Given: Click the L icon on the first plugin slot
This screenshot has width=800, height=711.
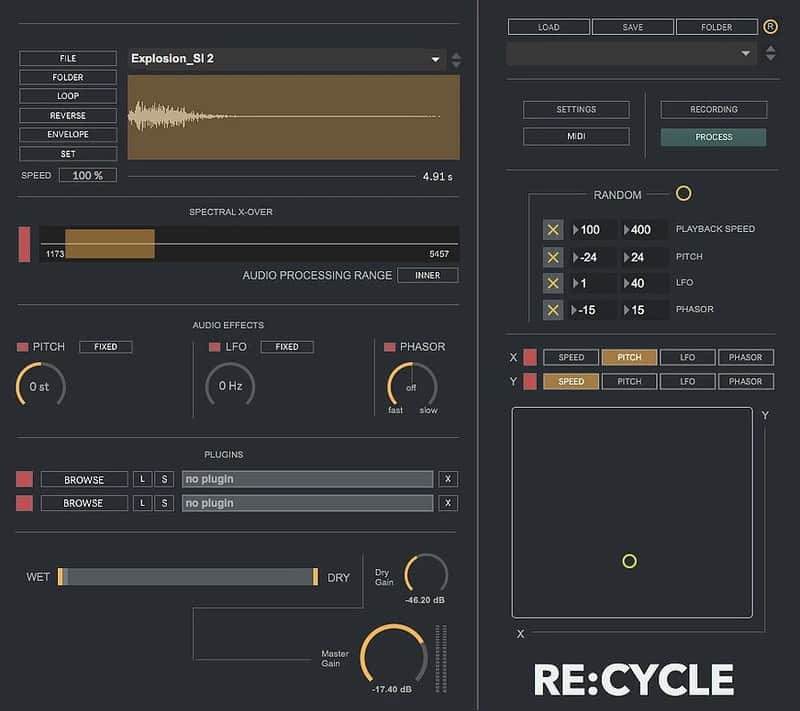Looking at the screenshot, I should [x=142, y=479].
